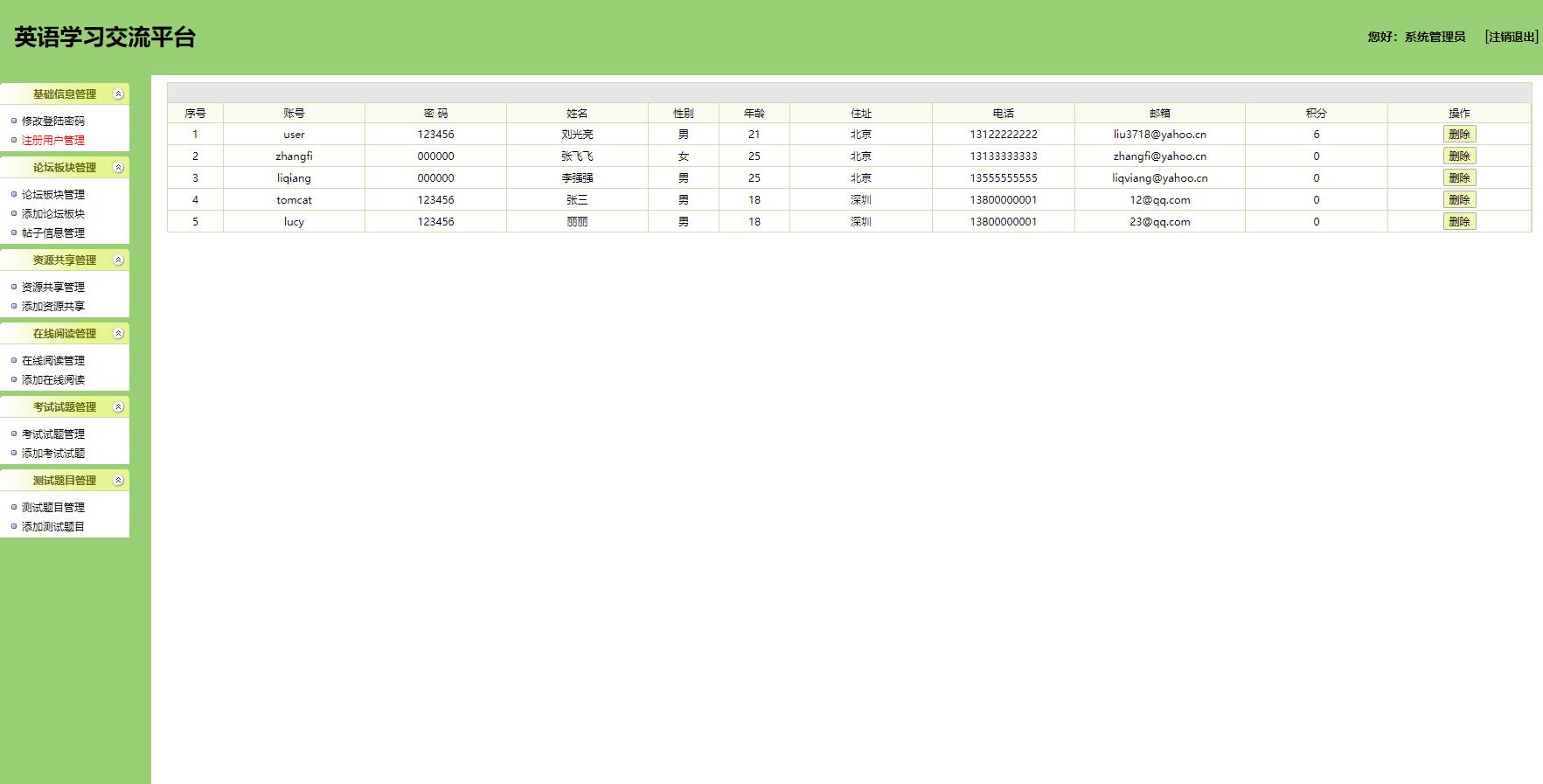
Task: Click the name 李强强
Action: coord(577,178)
